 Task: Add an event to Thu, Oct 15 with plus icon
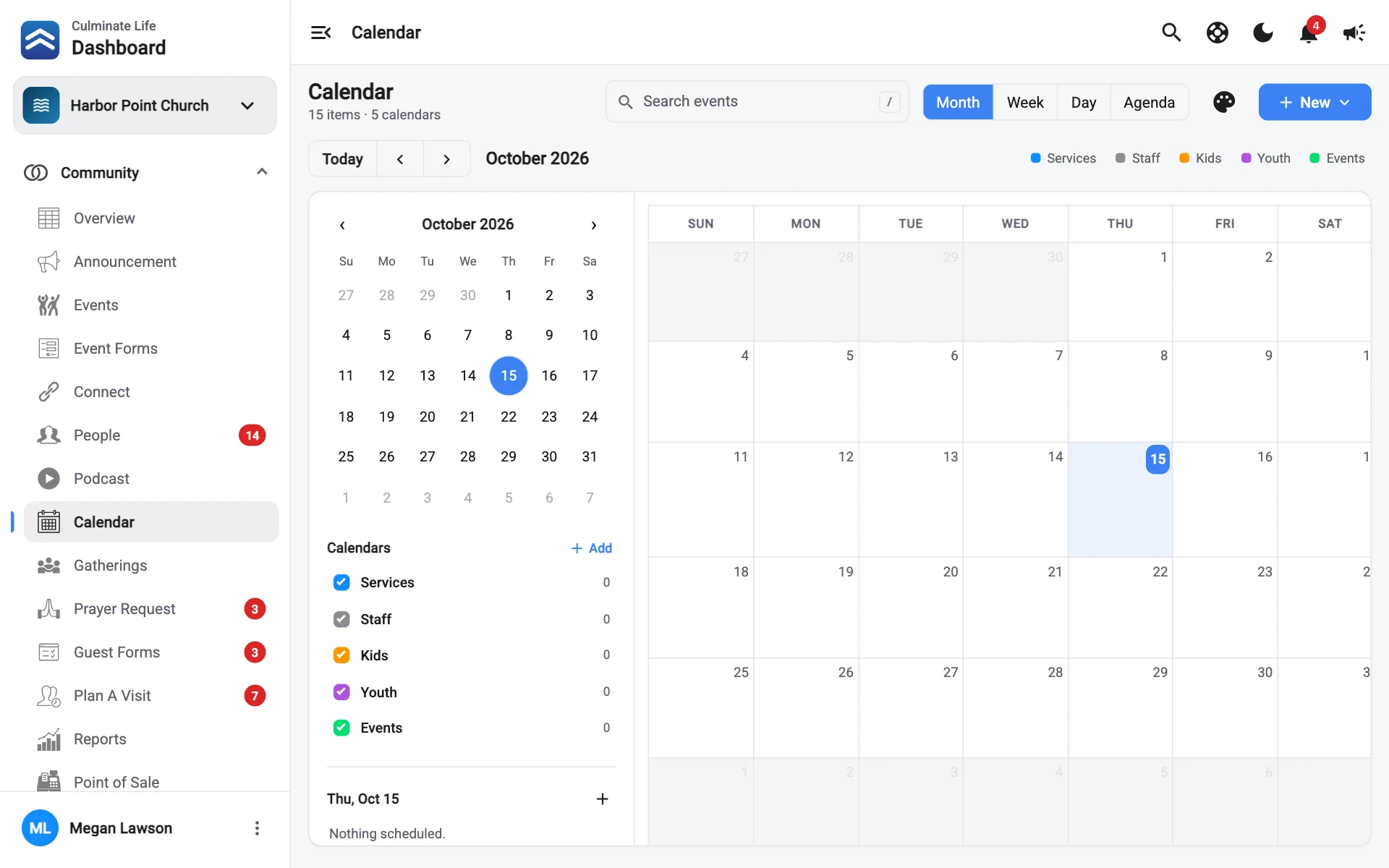pos(602,799)
